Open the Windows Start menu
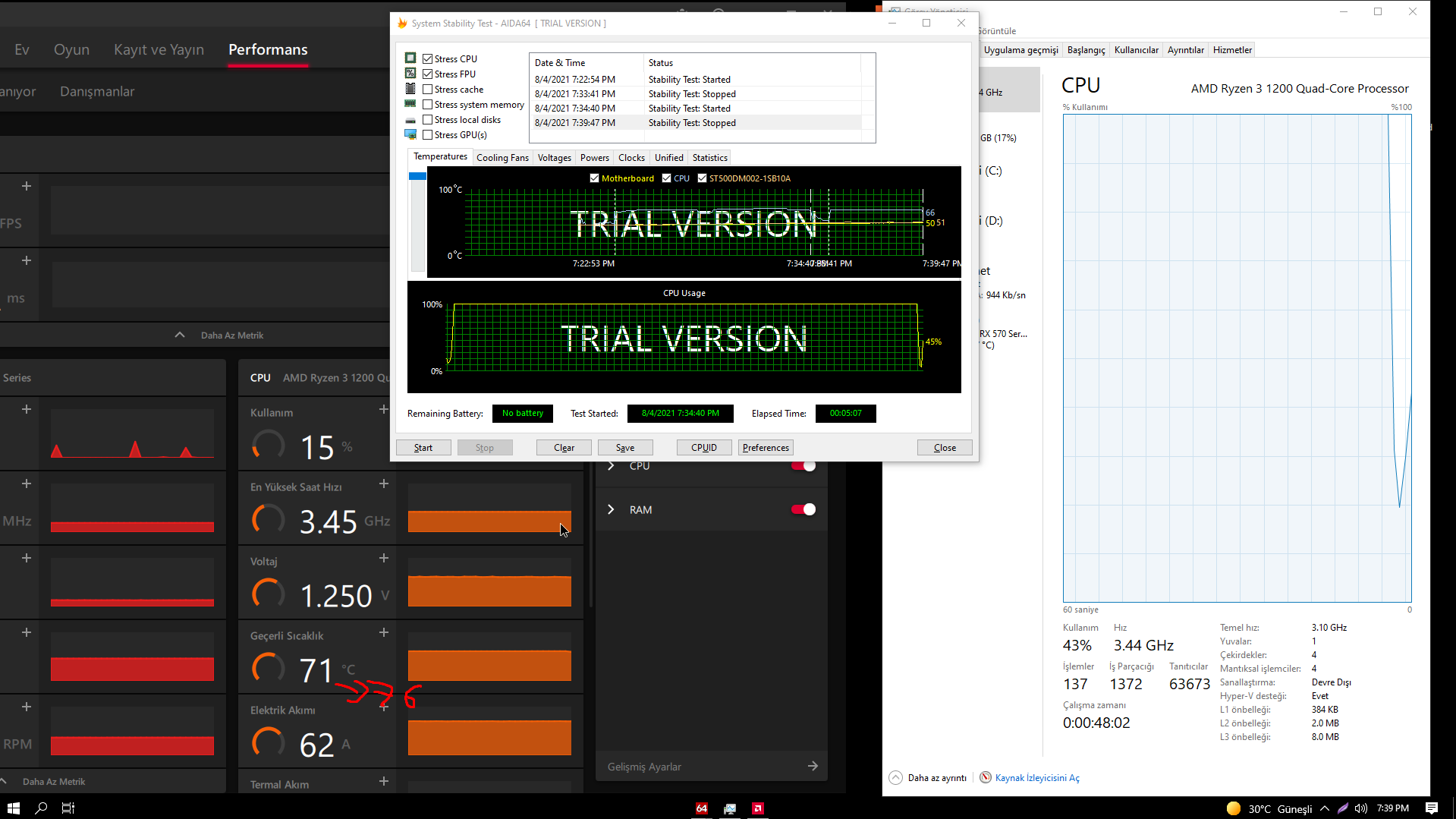The image size is (1456, 819). pos(13,808)
